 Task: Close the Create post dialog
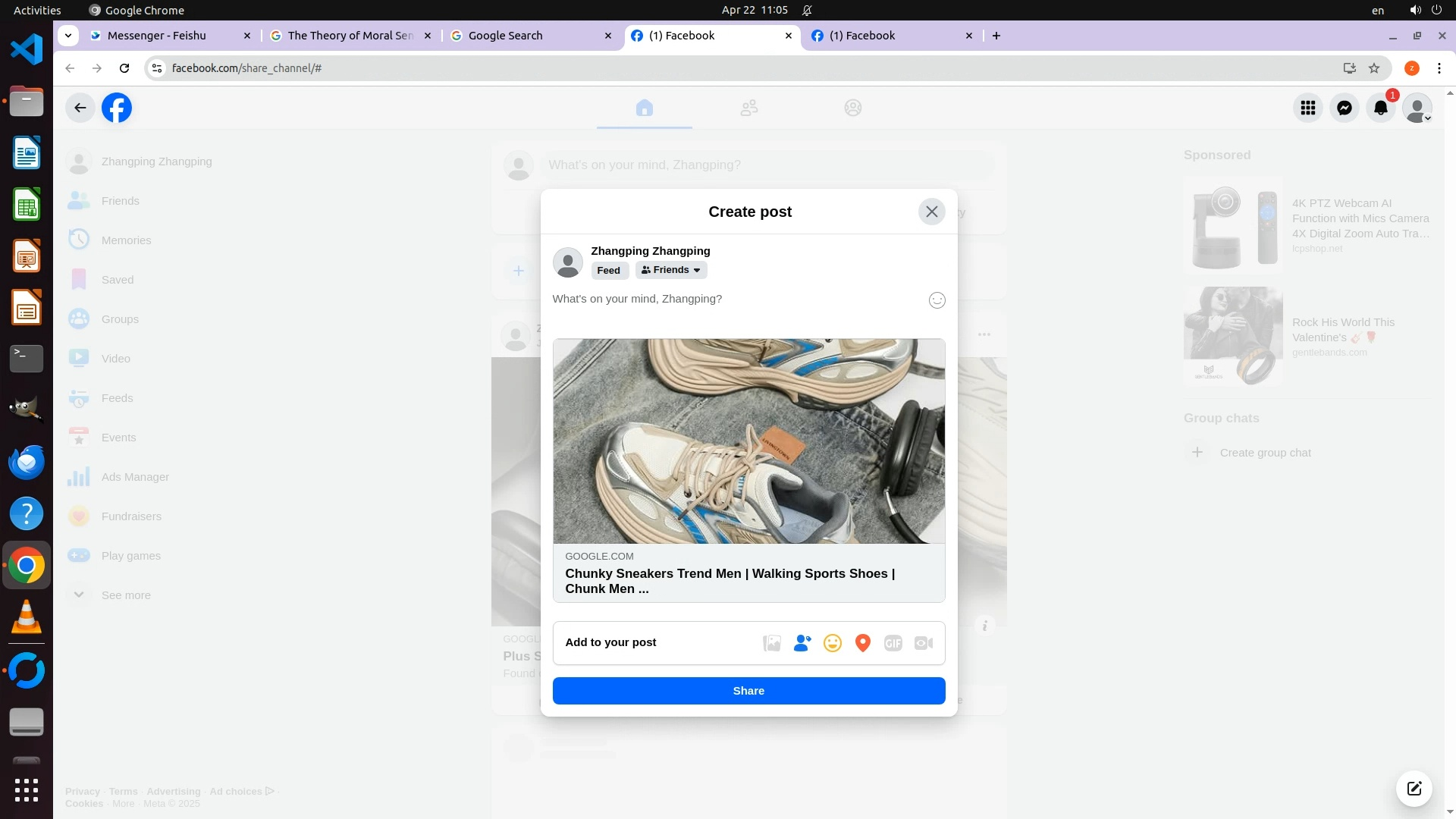point(931,212)
